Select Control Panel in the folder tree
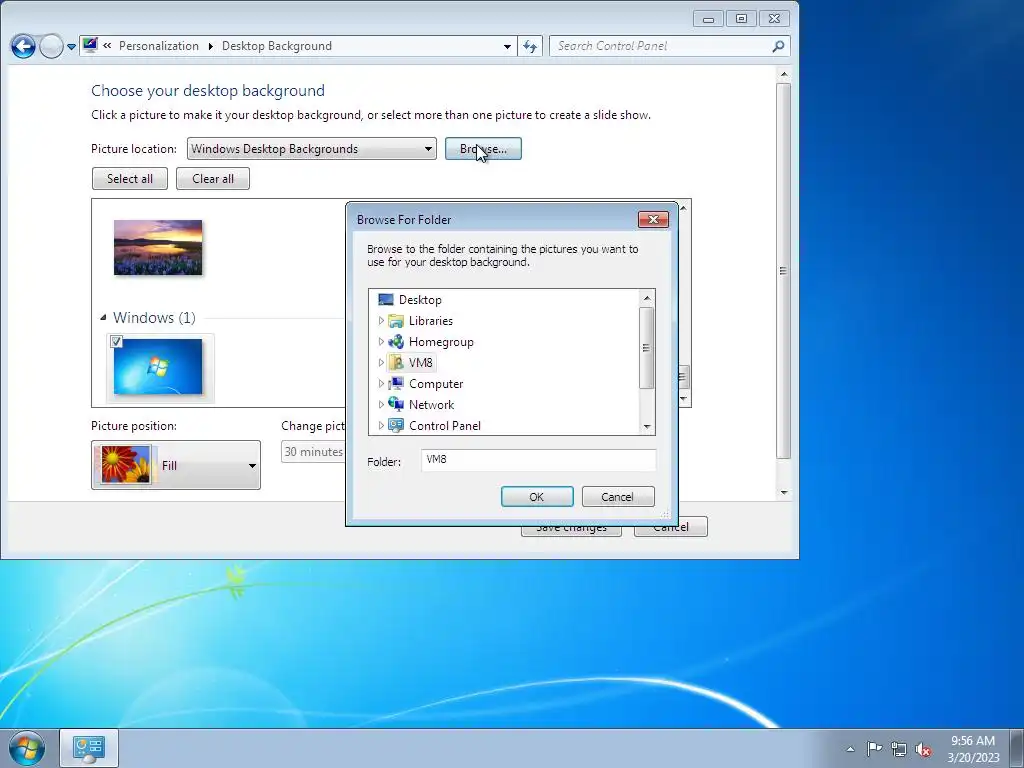Image resolution: width=1024 pixels, height=768 pixels. [445, 425]
